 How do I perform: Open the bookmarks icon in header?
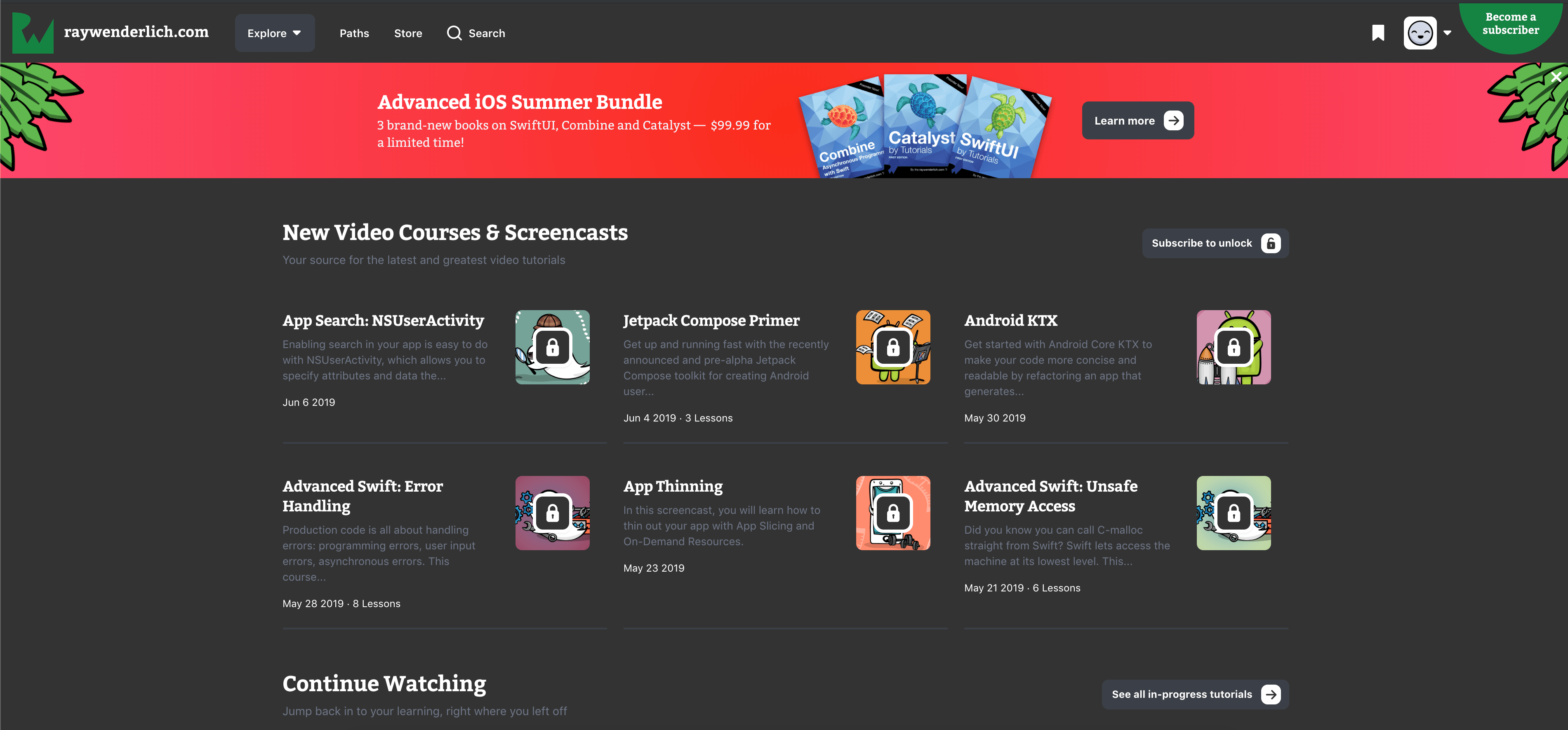pyautogui.click(x=1378, y=33)
